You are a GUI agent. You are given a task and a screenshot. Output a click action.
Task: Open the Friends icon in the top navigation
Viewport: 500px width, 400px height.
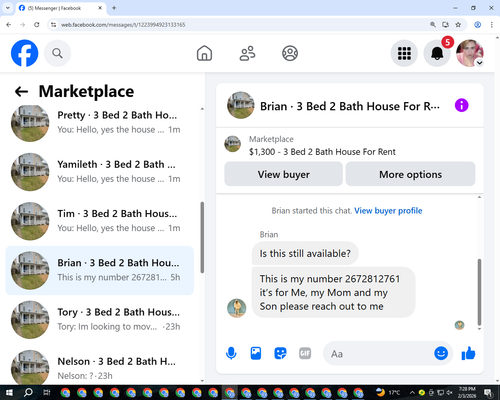[x=247, y=53]
